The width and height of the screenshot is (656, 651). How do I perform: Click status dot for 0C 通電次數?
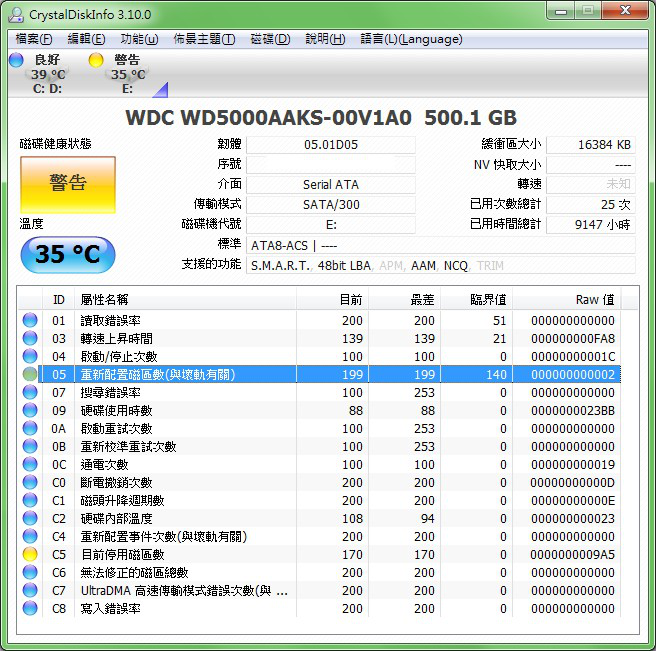[30, 464]
